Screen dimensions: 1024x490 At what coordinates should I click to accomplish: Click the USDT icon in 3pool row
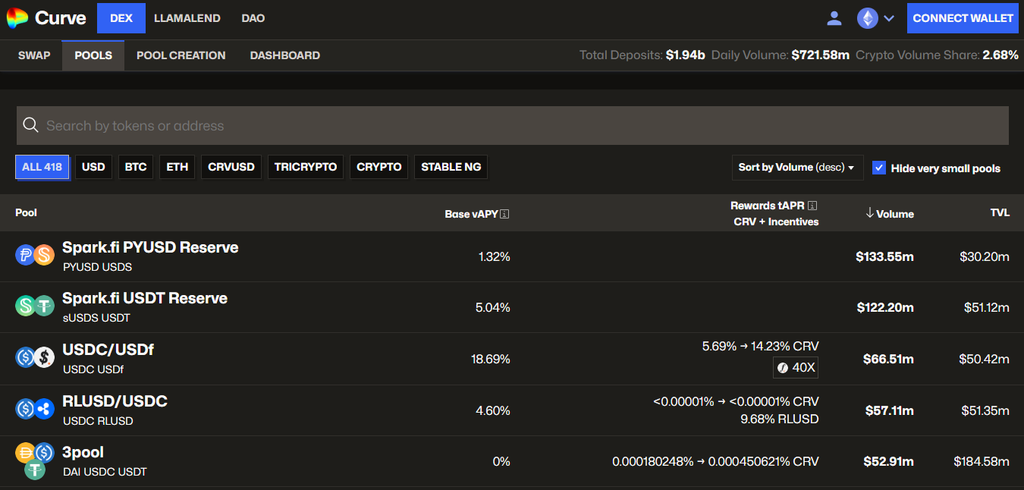35,469
